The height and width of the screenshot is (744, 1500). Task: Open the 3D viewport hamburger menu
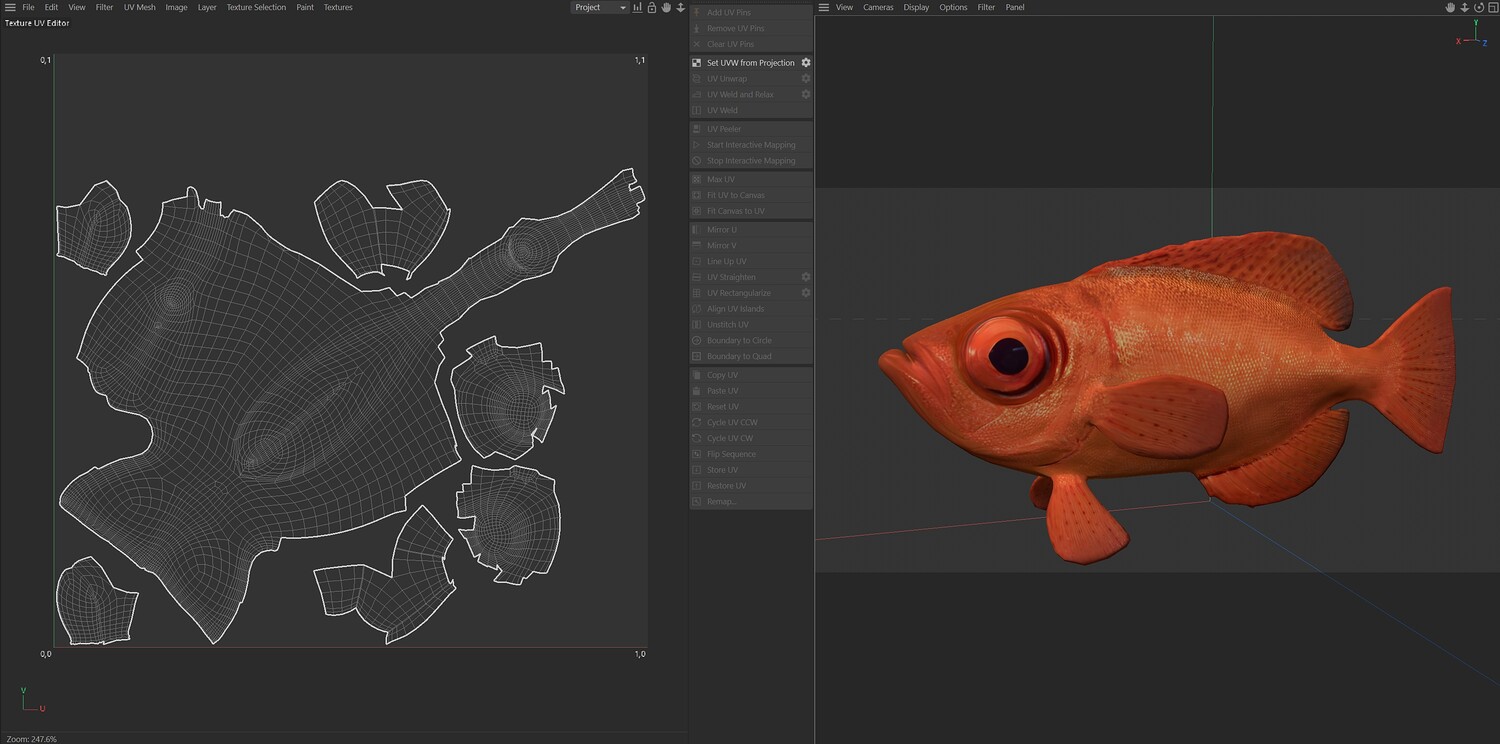[824, 7]
